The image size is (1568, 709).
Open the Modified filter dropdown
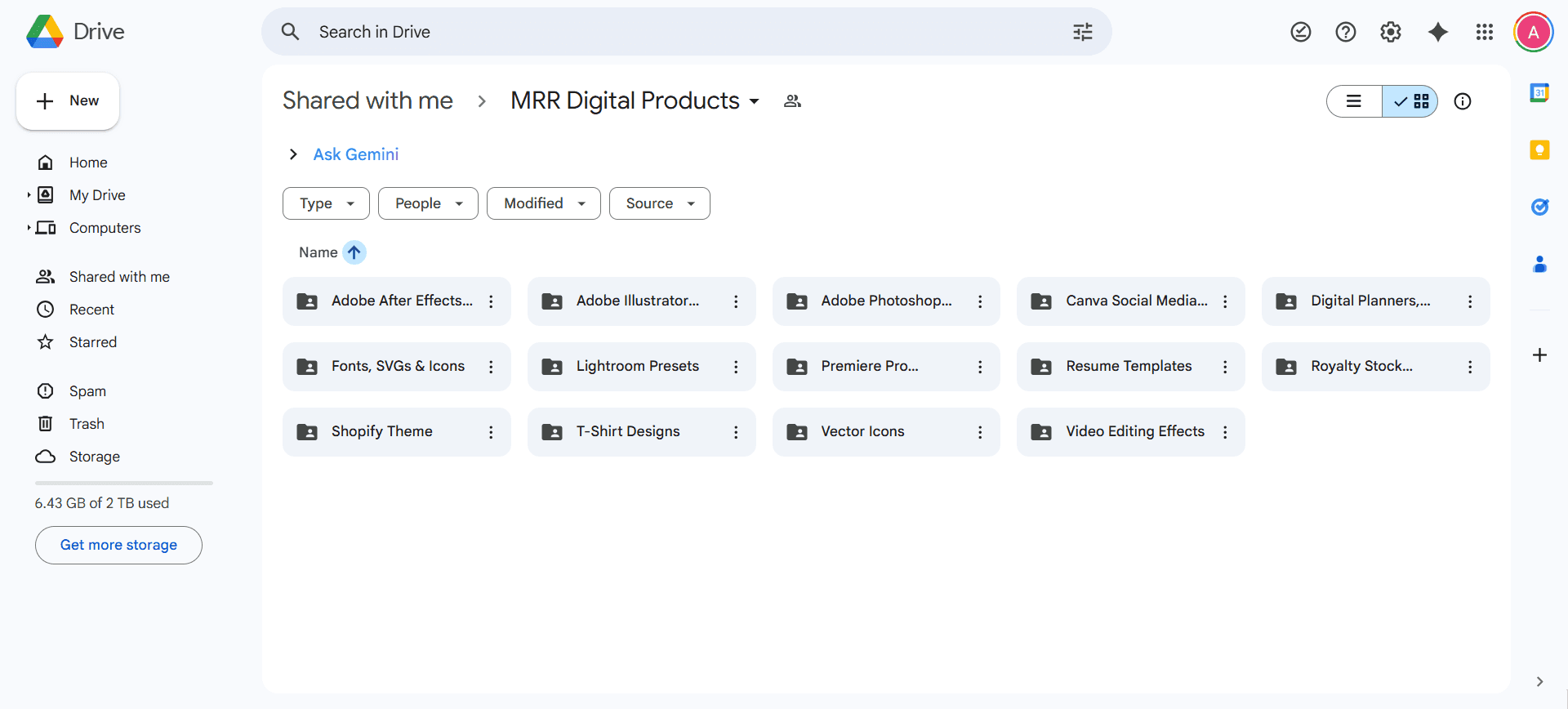[x=543, y=203]
